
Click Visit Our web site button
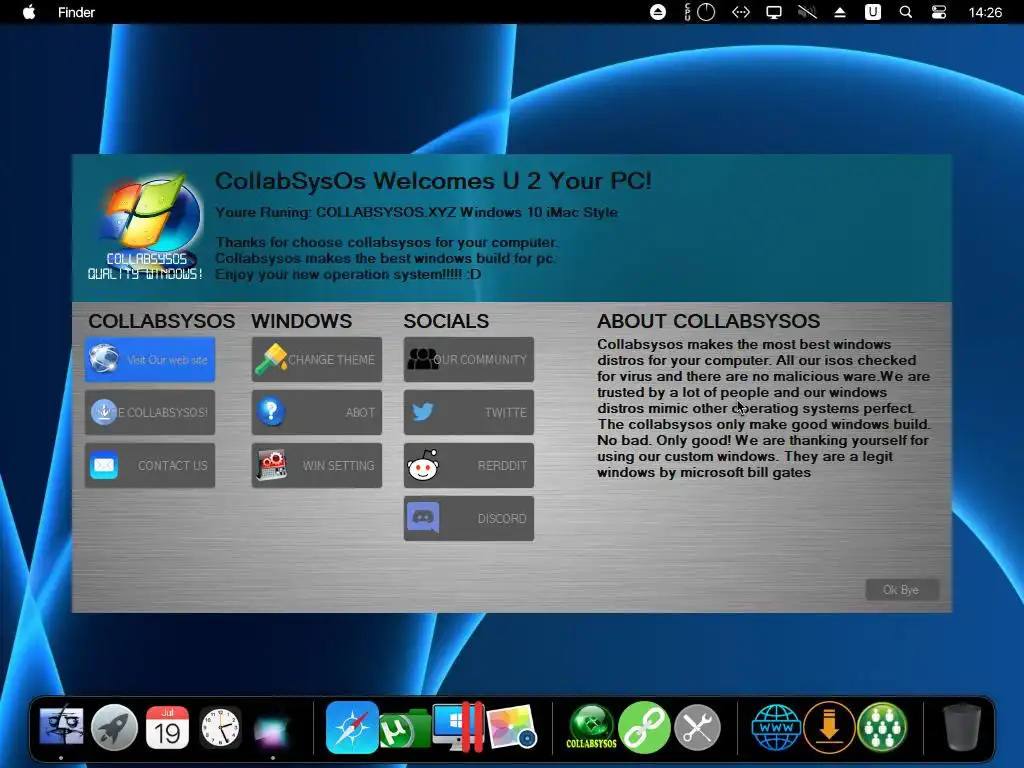150,359
